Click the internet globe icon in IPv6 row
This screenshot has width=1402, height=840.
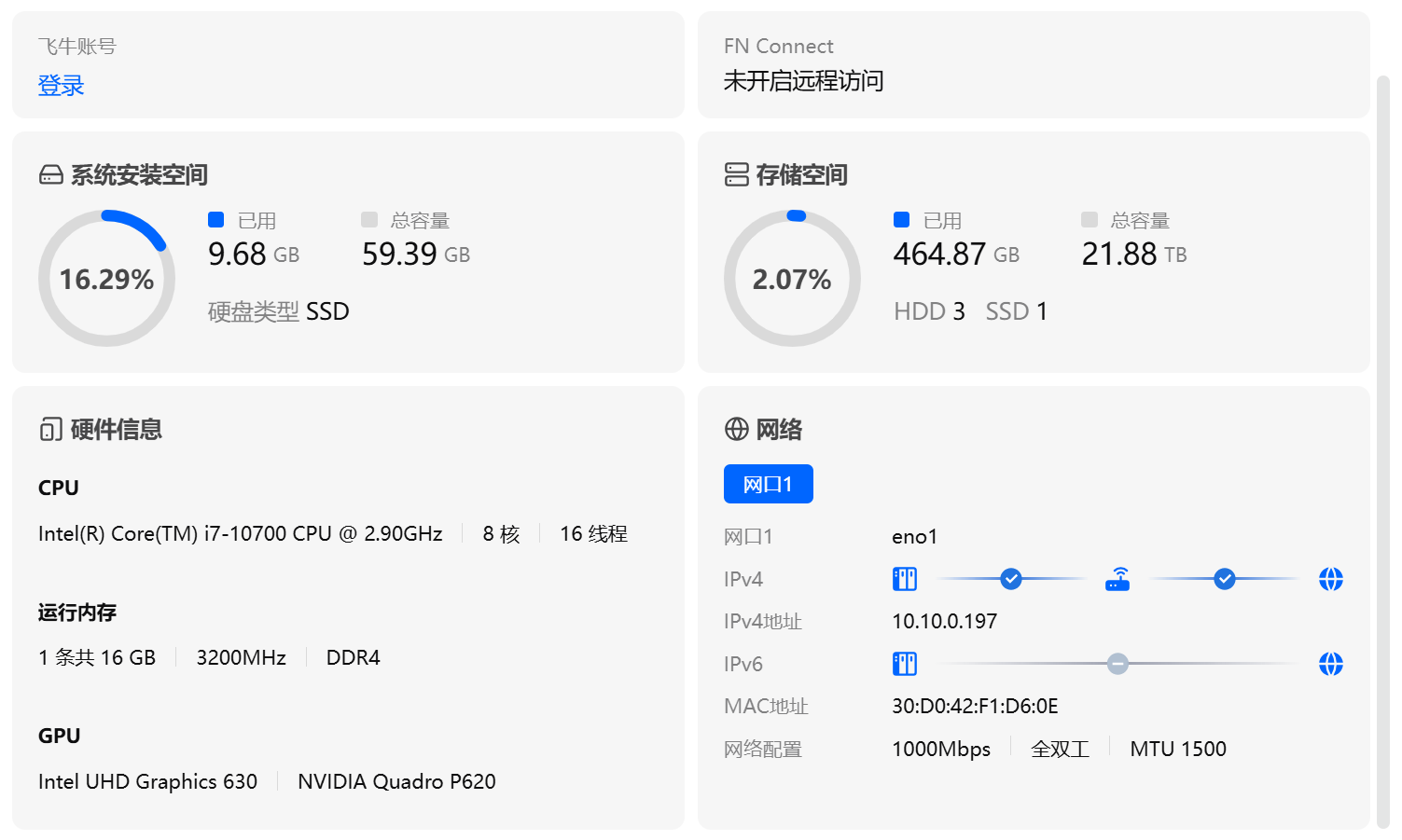[x=1330, y=664]
